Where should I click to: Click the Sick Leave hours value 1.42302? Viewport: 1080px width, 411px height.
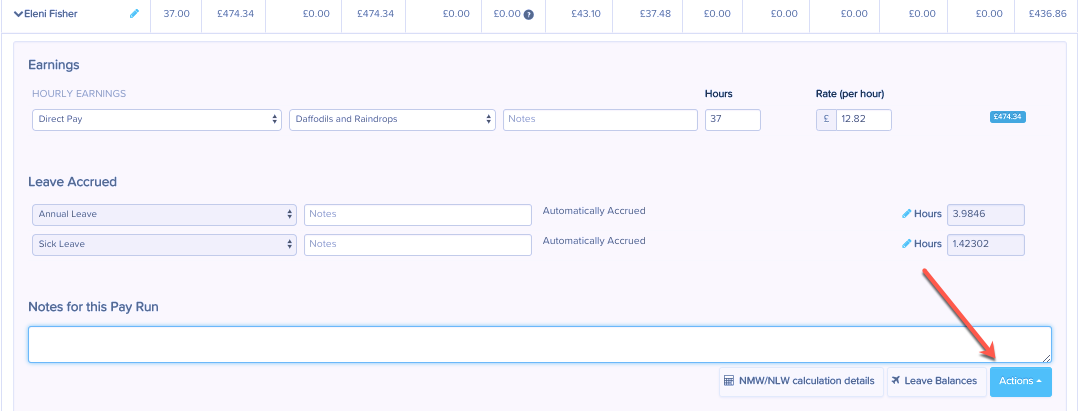pos(986,244)
